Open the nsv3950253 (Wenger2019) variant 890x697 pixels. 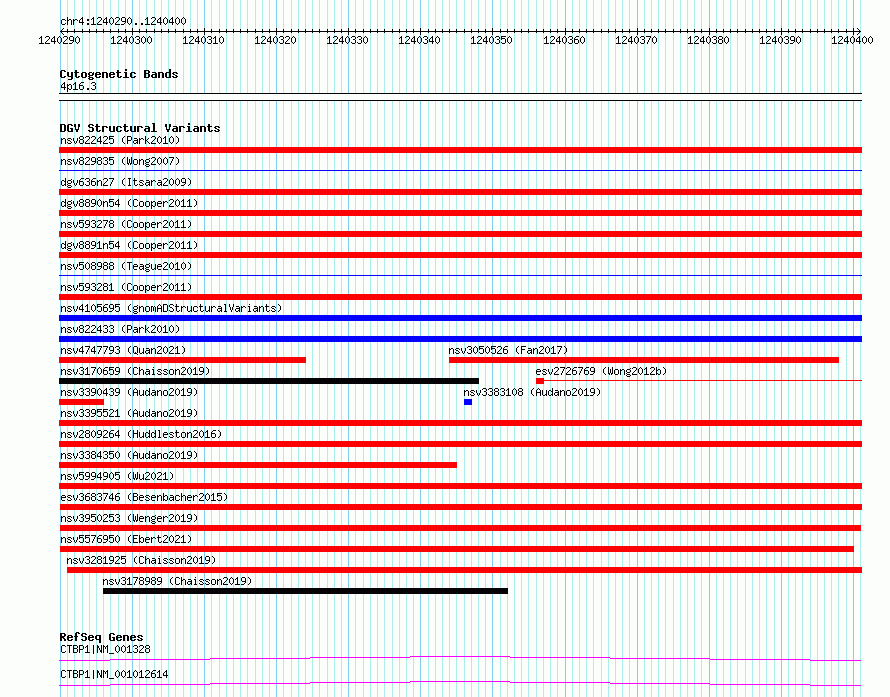[129, 518]
